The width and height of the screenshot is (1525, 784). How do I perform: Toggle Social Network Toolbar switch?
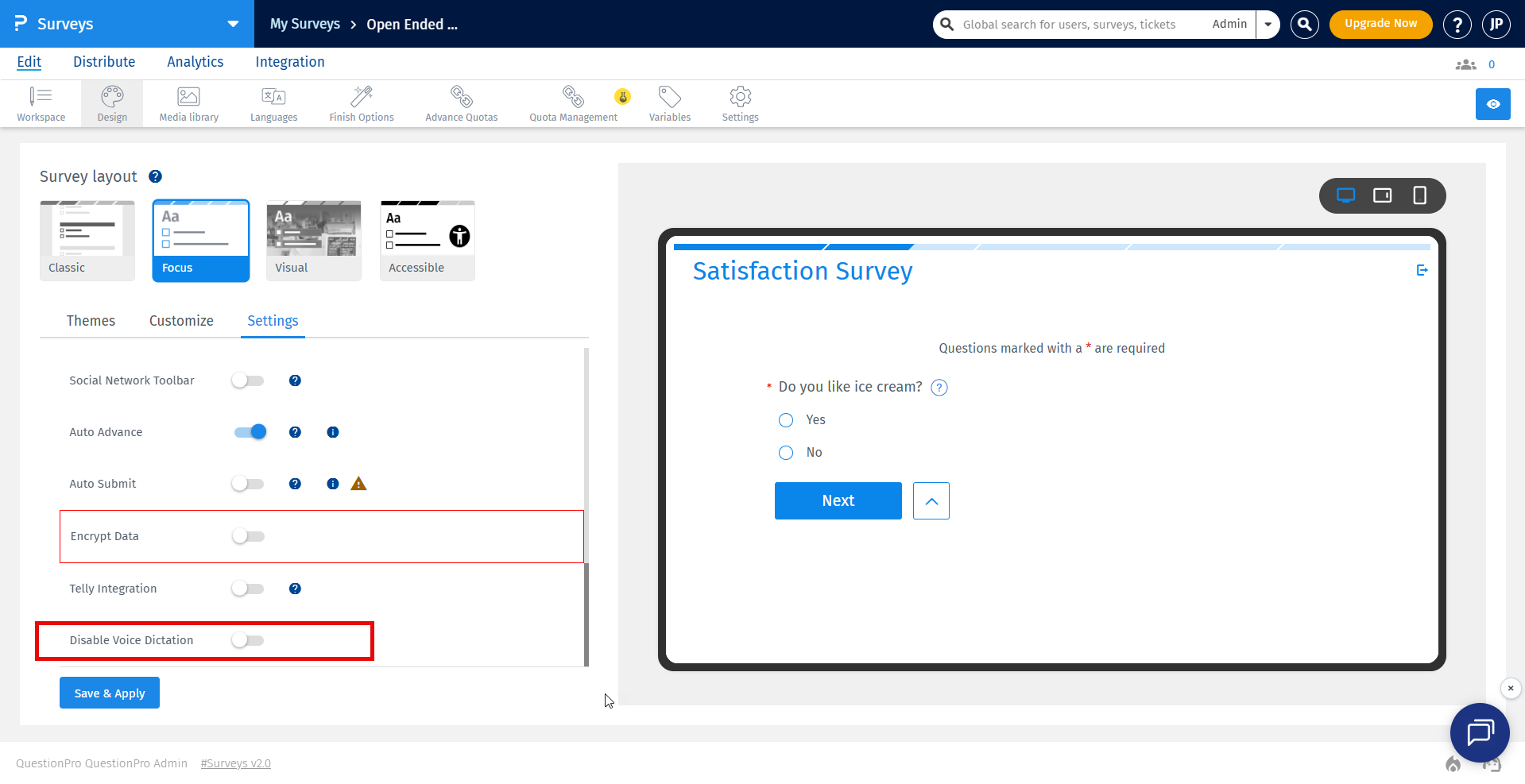248,380
